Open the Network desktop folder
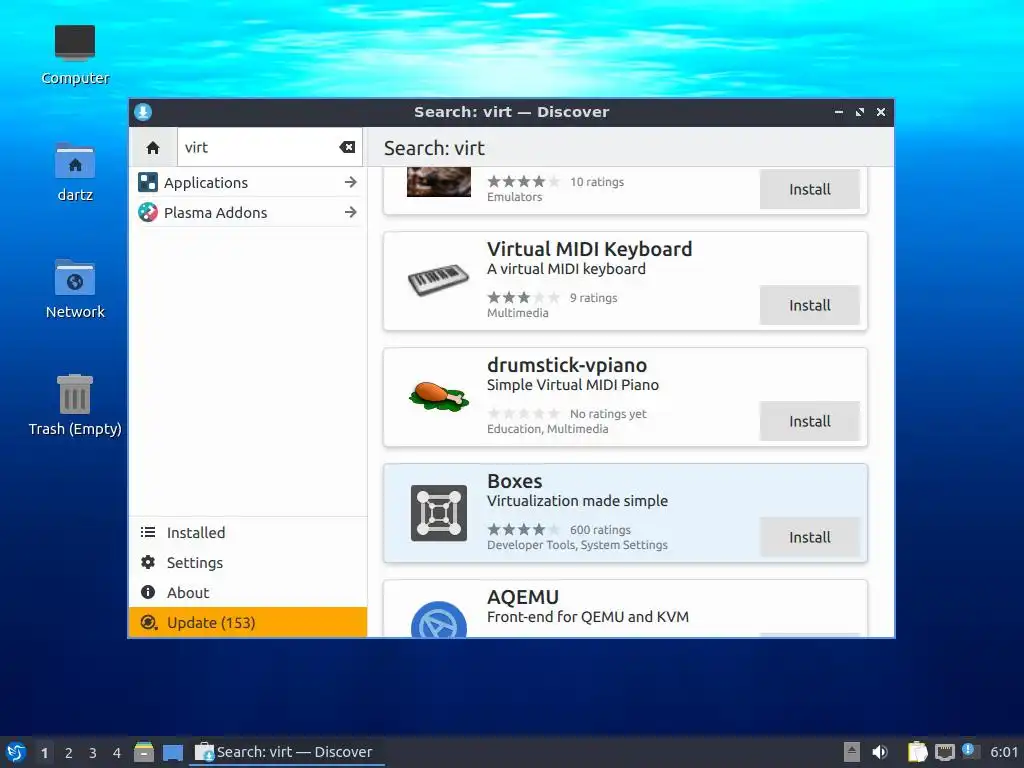 (74, 289)
